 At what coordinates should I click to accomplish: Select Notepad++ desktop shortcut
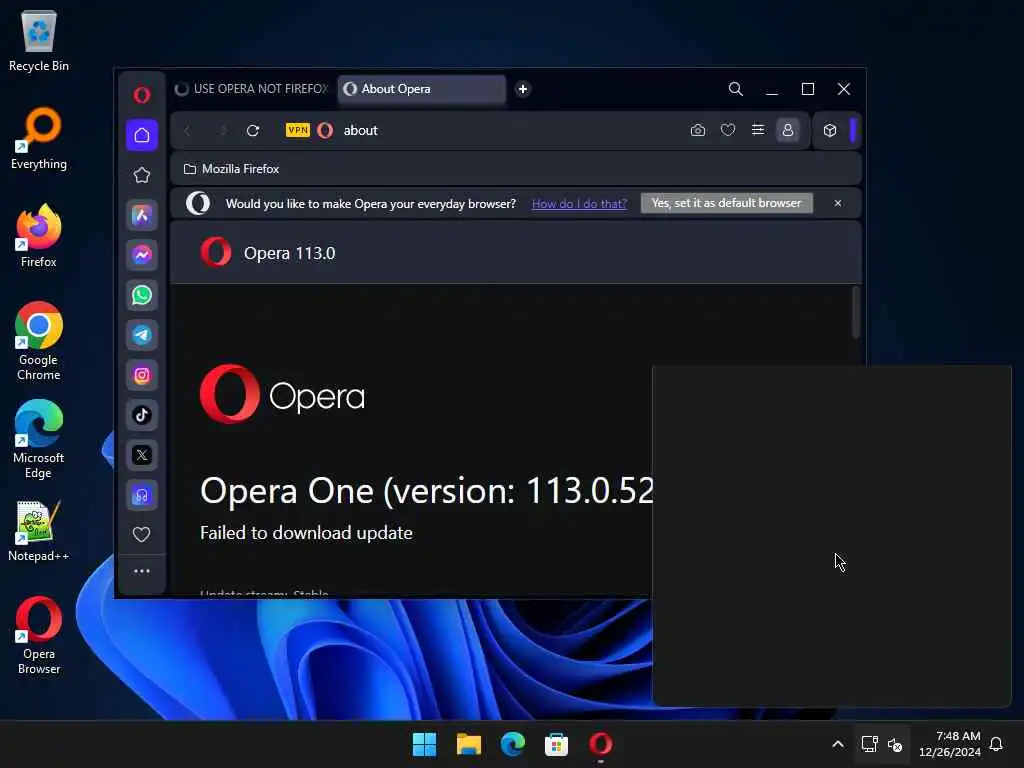(x=39, y=530)
